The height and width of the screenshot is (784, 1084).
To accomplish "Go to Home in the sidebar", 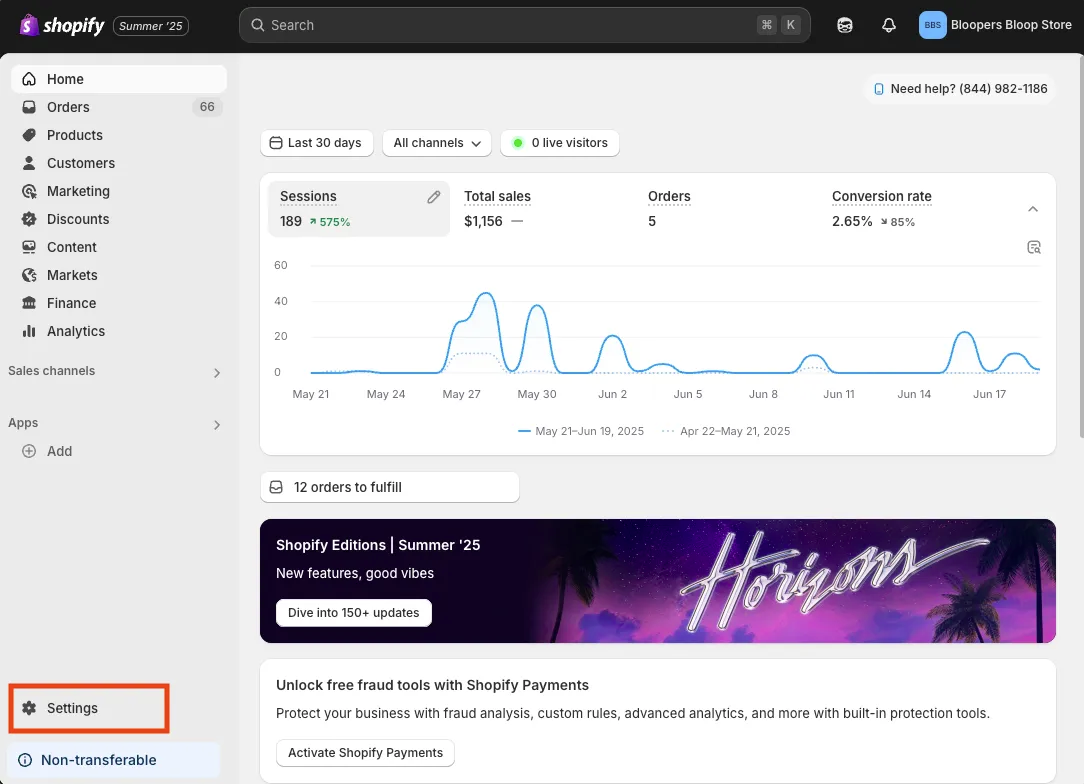I will 119,79.
